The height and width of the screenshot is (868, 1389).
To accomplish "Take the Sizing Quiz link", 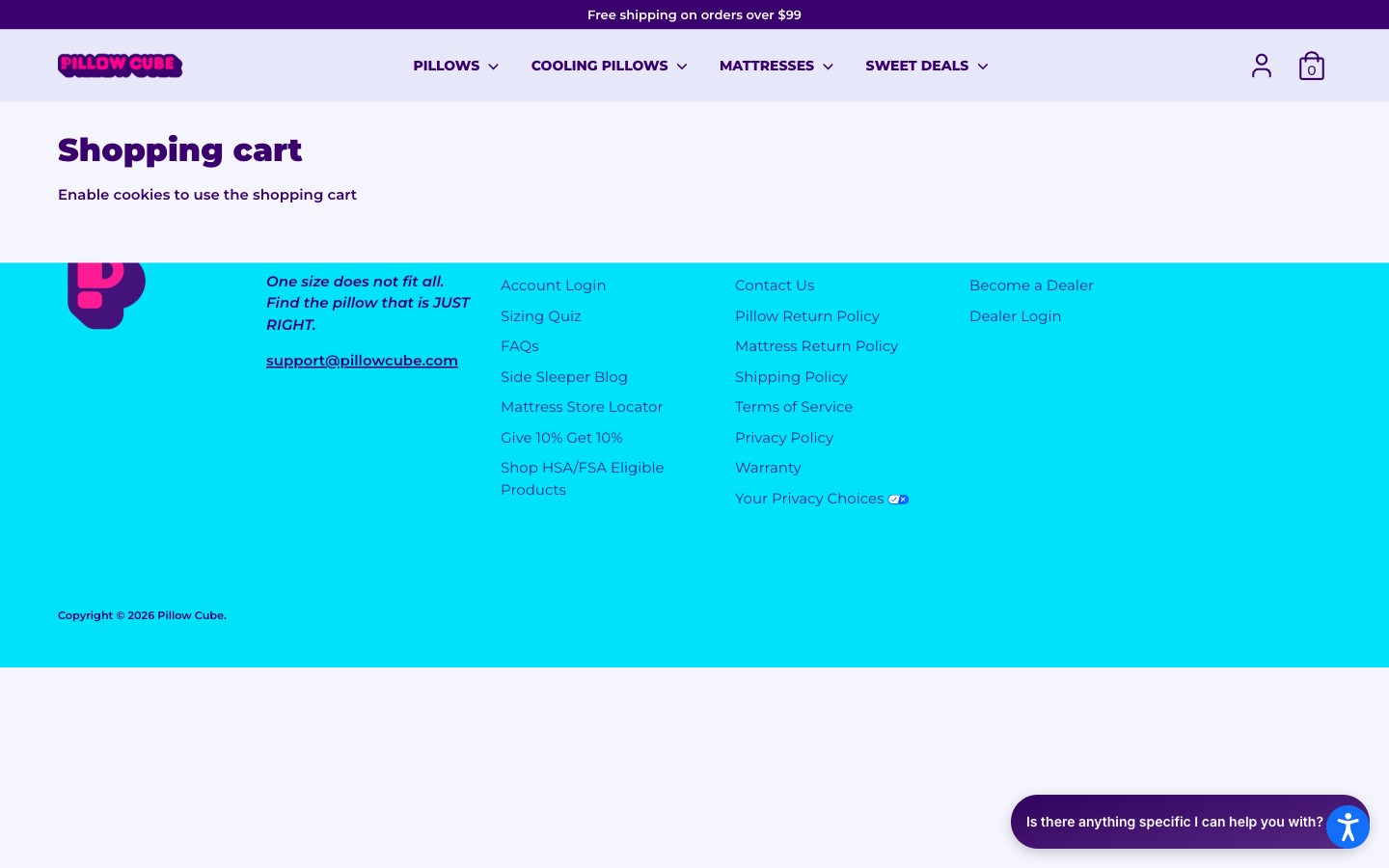I will point(540,316).
